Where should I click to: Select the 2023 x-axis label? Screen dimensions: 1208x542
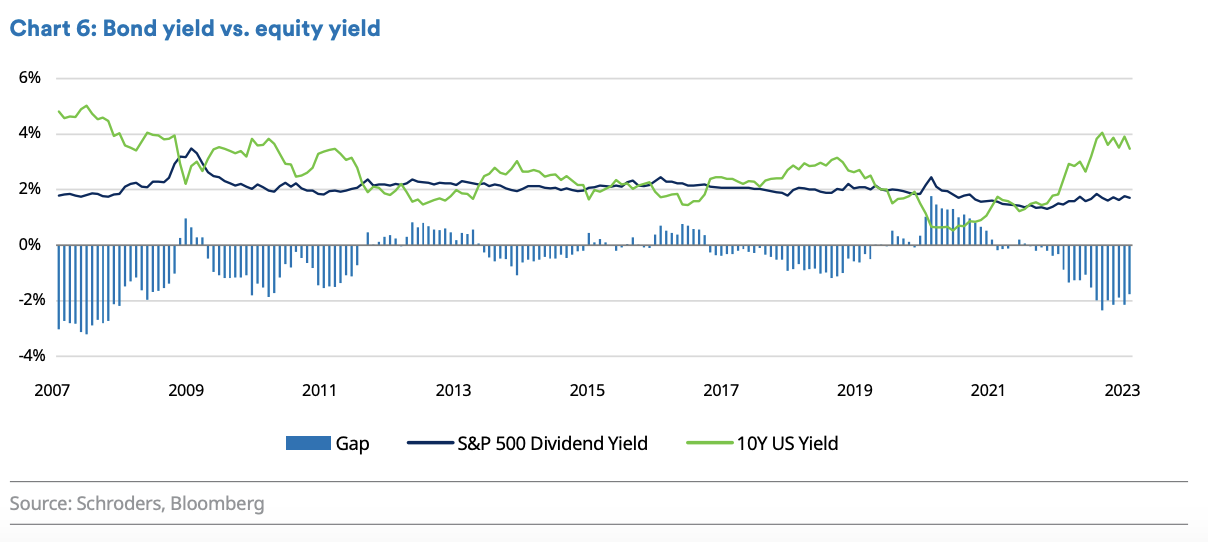point(1122,391)
